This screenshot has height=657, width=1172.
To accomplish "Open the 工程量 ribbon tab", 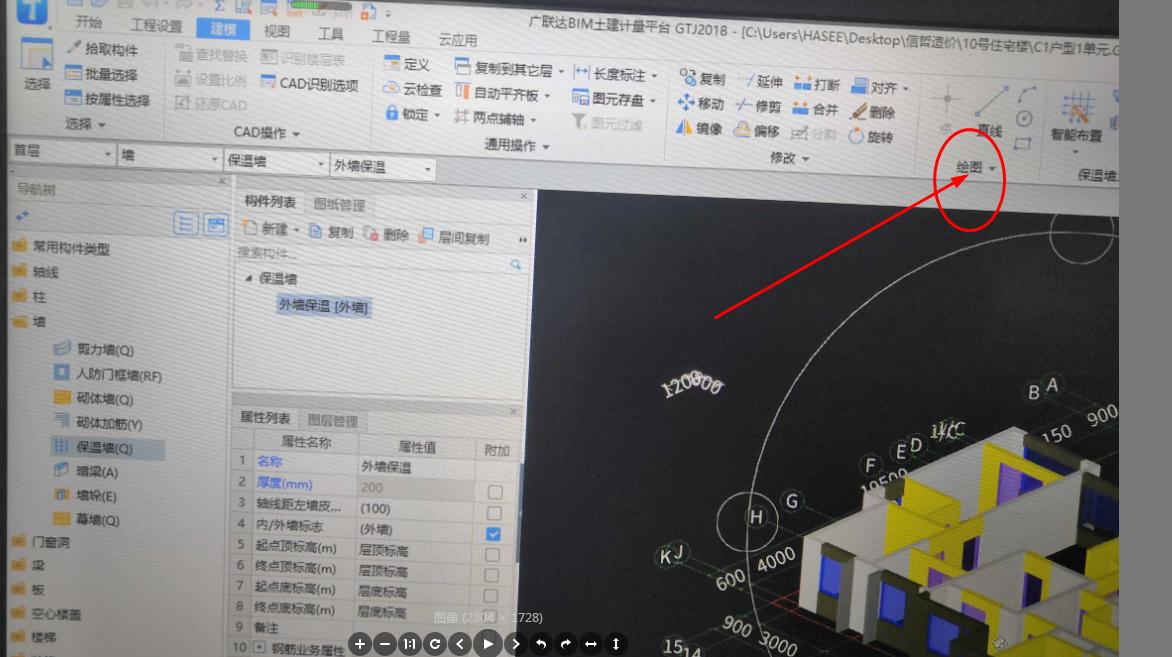I will (391, 37).
